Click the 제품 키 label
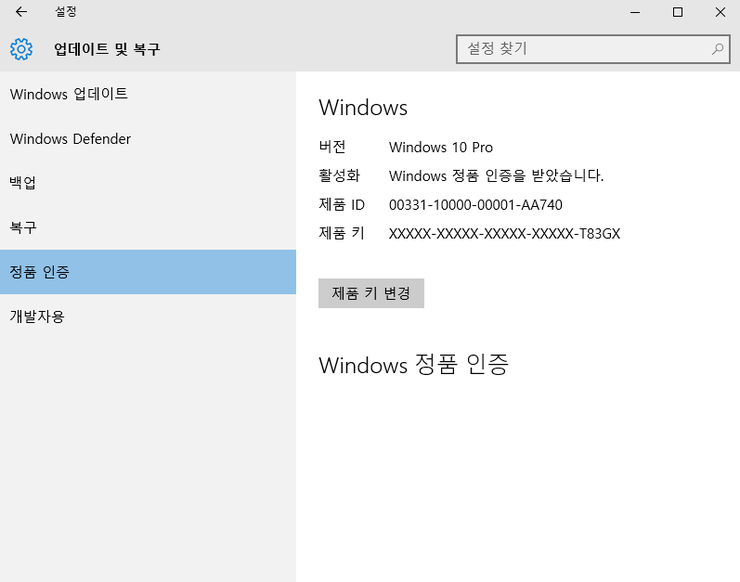 click(342, 233)
